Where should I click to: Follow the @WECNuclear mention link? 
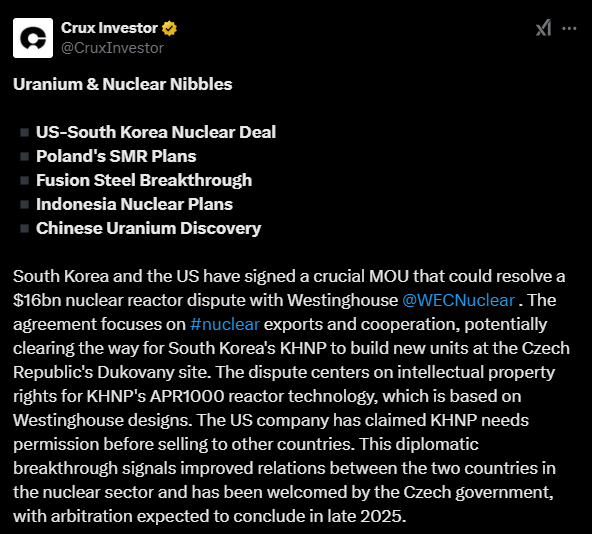click(458, 300)
